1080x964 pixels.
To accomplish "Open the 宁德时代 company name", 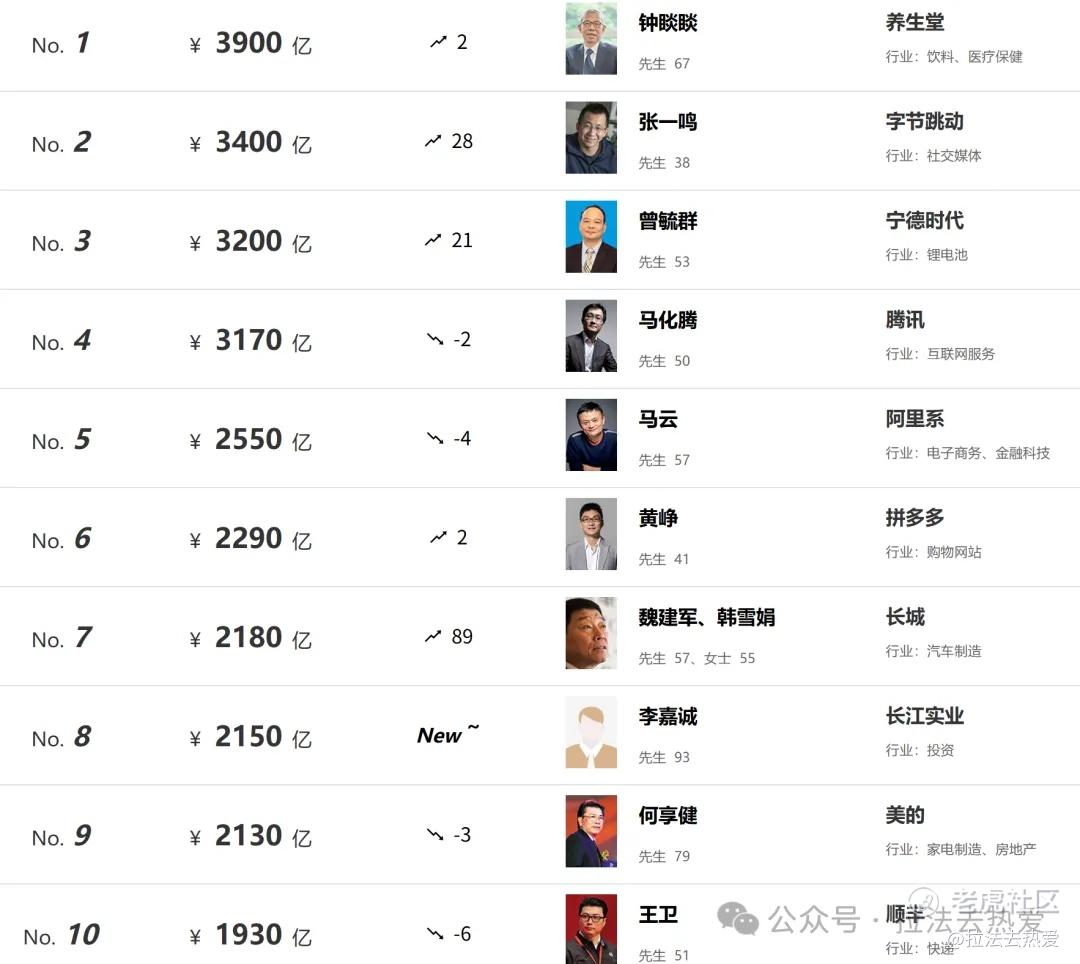I will [x=924, y=221].
